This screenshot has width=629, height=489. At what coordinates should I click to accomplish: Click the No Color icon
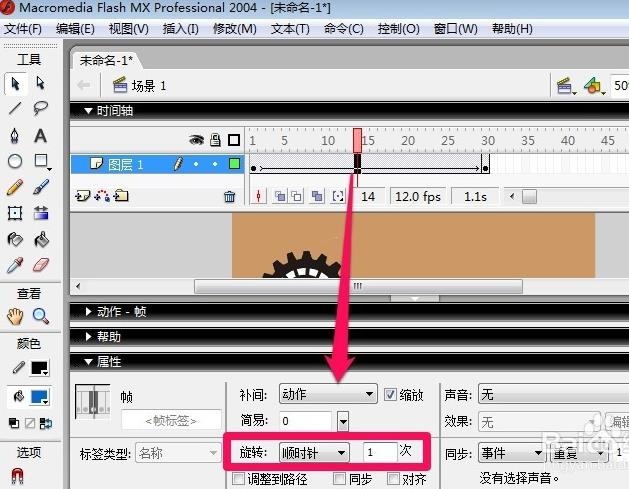30,423
